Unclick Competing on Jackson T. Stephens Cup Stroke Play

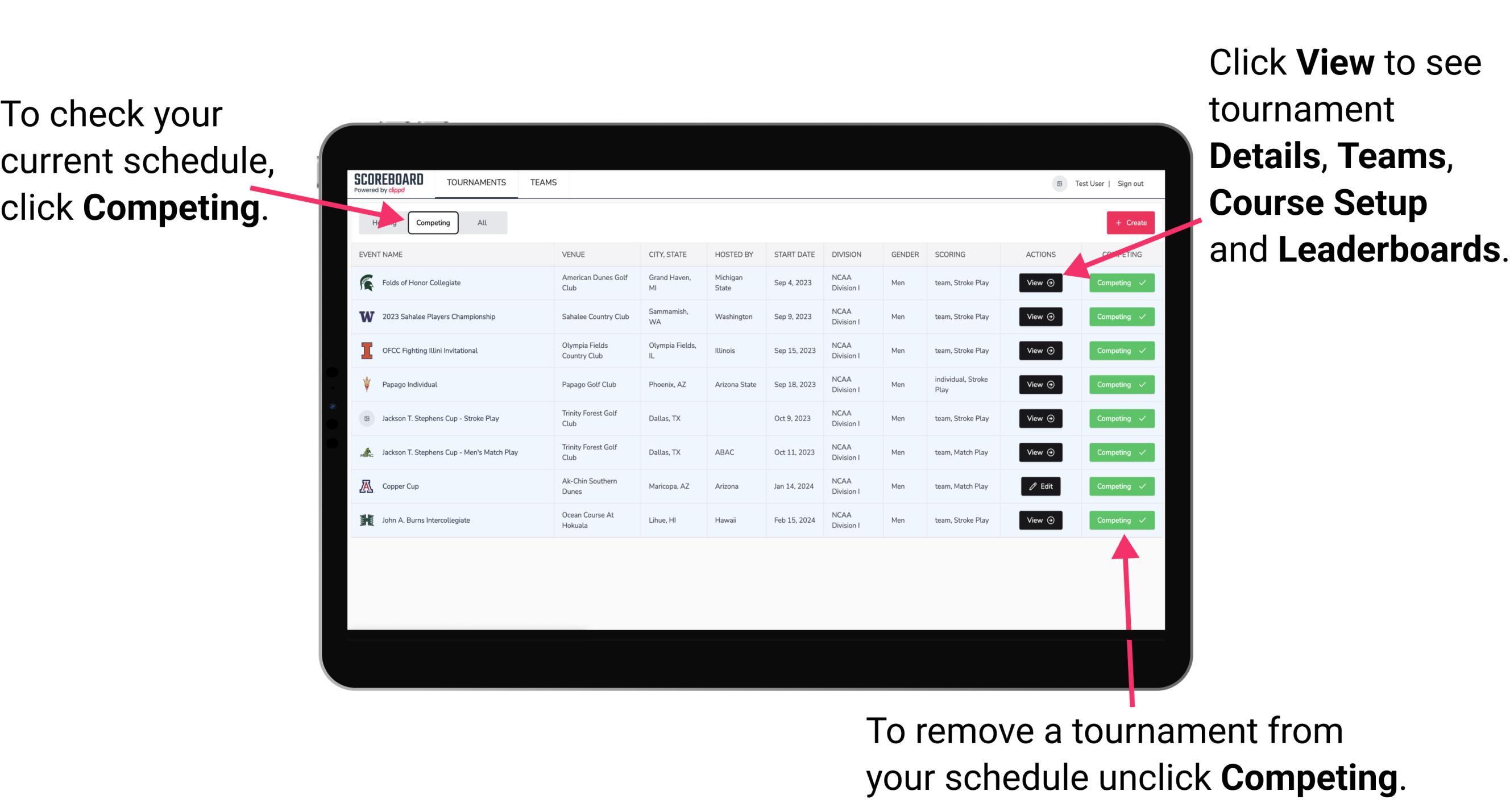1118,418
